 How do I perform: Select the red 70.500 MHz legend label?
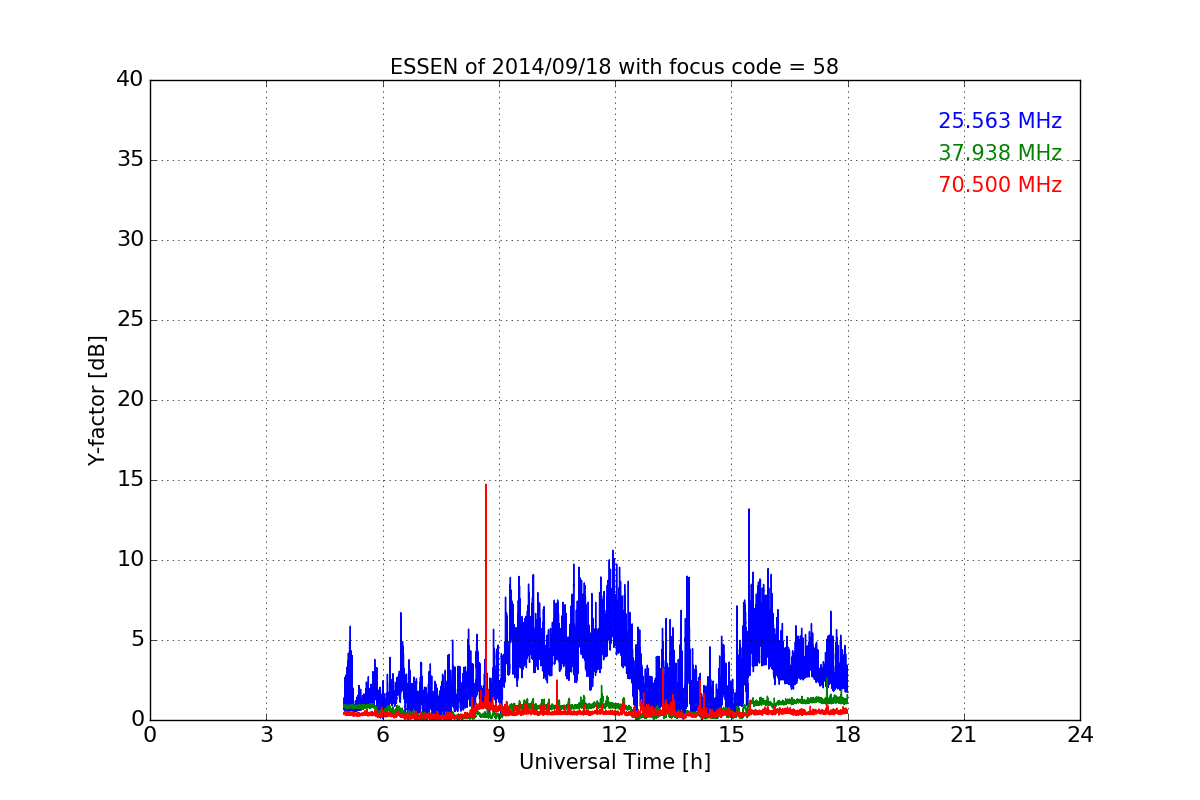coord(1000,185)
